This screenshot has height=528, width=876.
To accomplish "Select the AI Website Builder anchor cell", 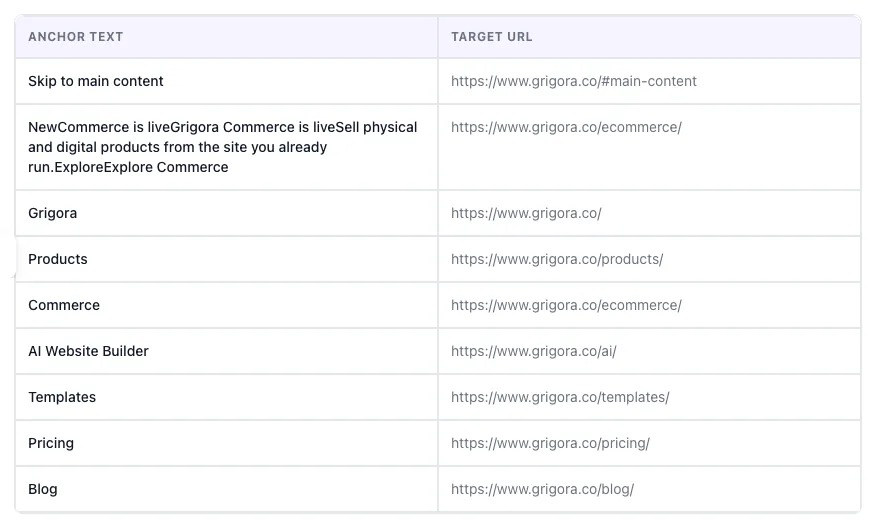I will 226,351.
